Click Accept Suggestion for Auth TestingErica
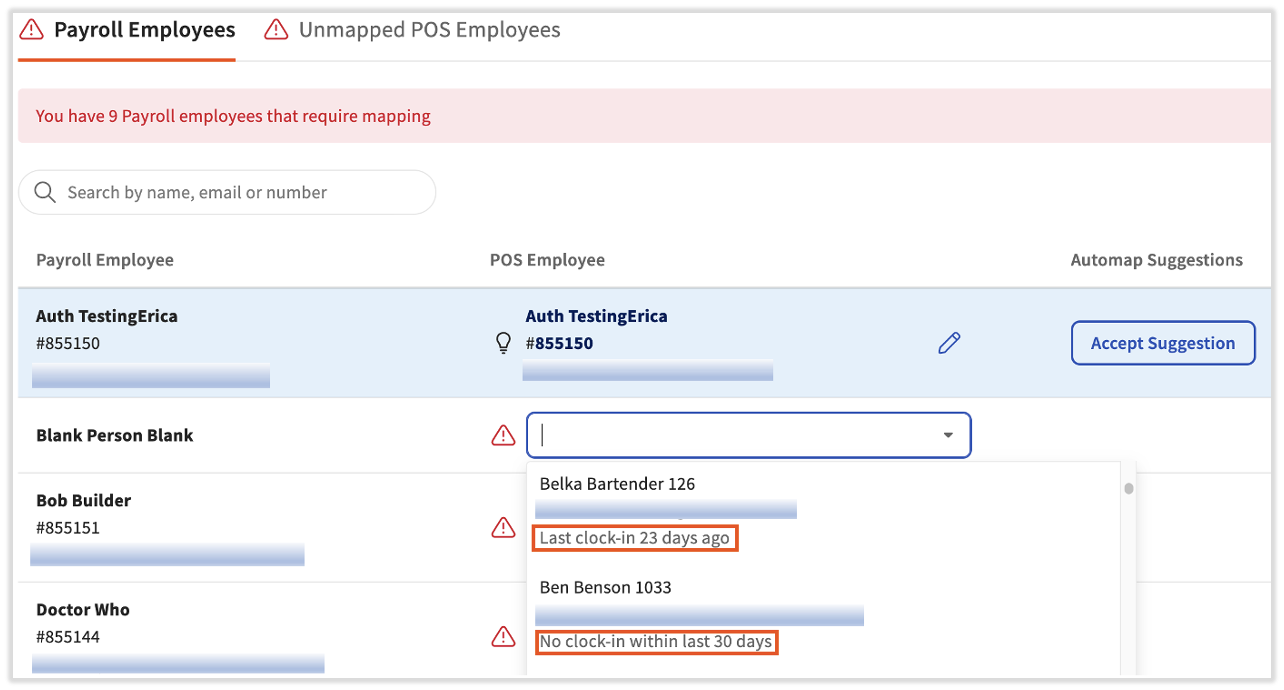 coord(1163,343)
